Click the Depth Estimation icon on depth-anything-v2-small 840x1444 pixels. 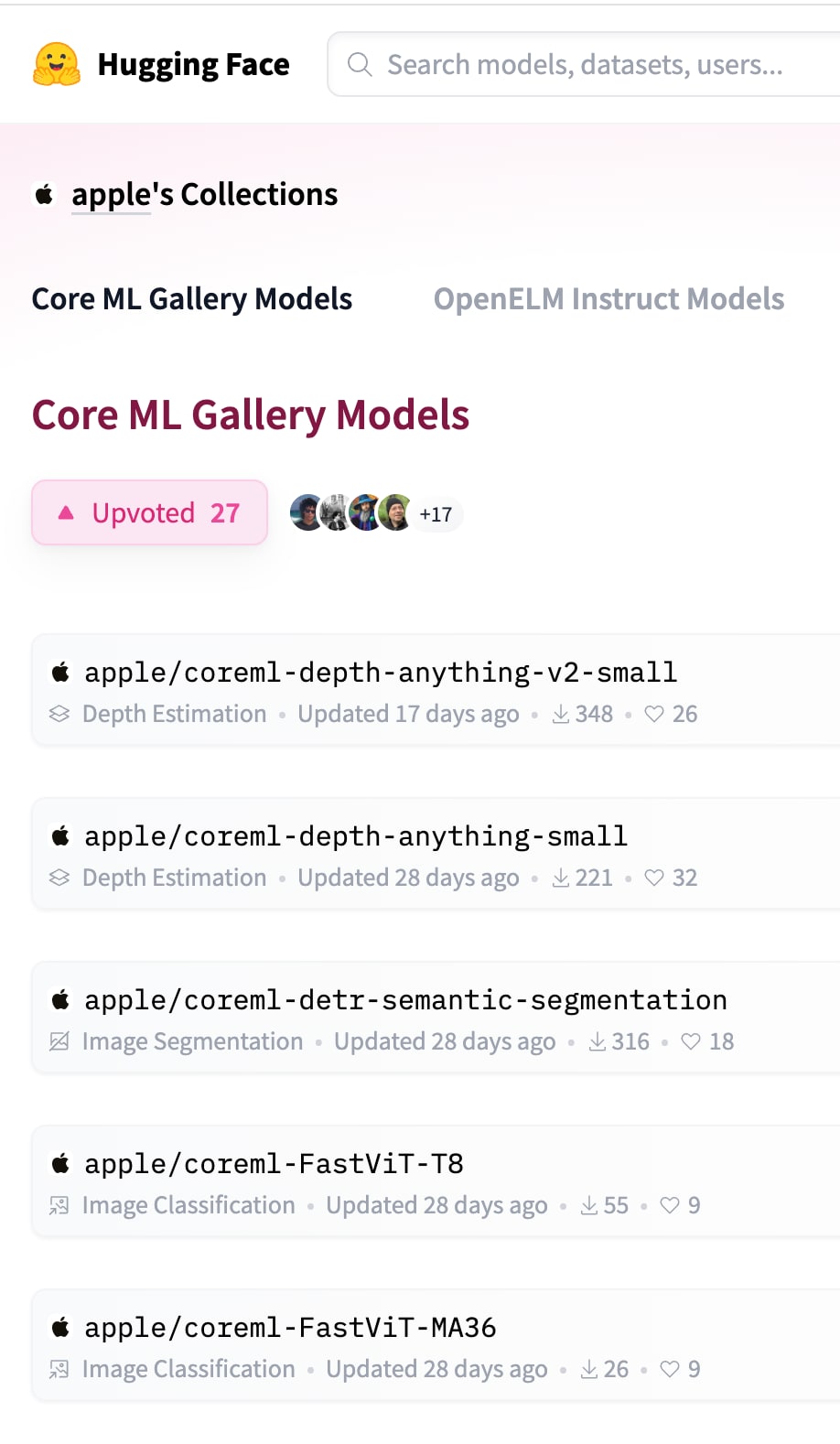click(59, 714)
